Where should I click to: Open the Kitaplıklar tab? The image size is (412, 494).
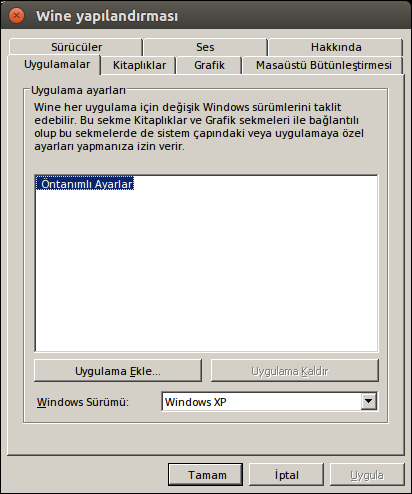(x=139, y=65)
